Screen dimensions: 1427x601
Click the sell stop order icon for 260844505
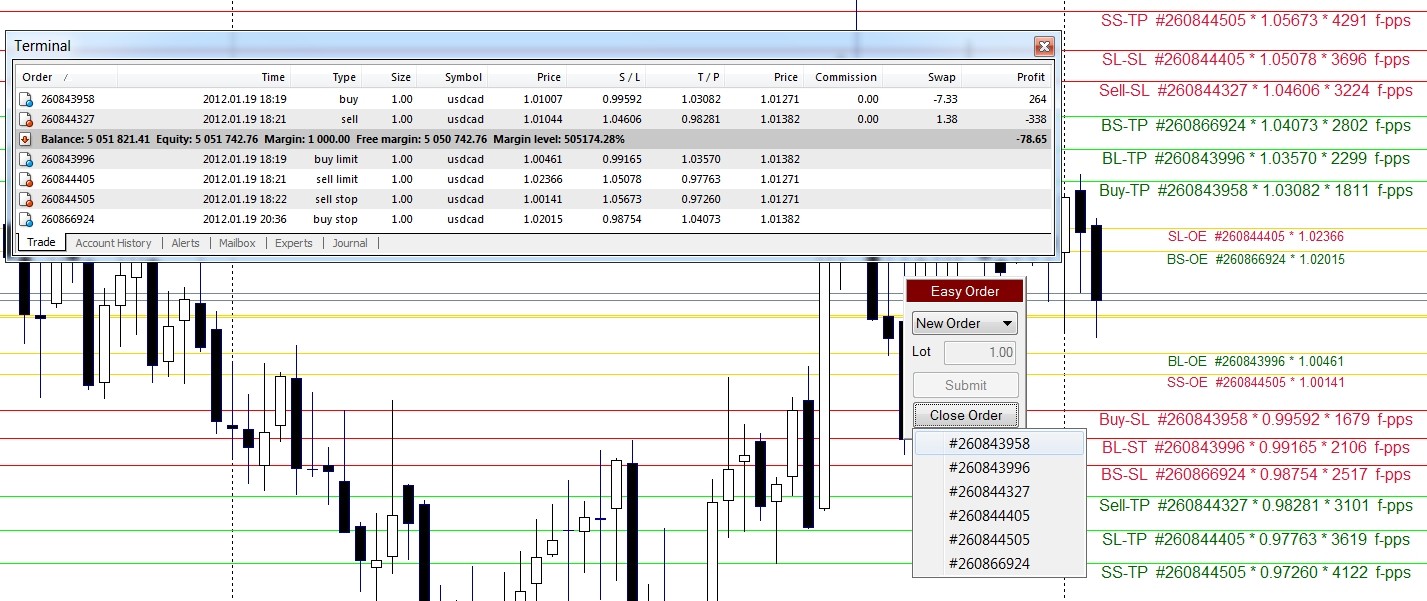24,199
